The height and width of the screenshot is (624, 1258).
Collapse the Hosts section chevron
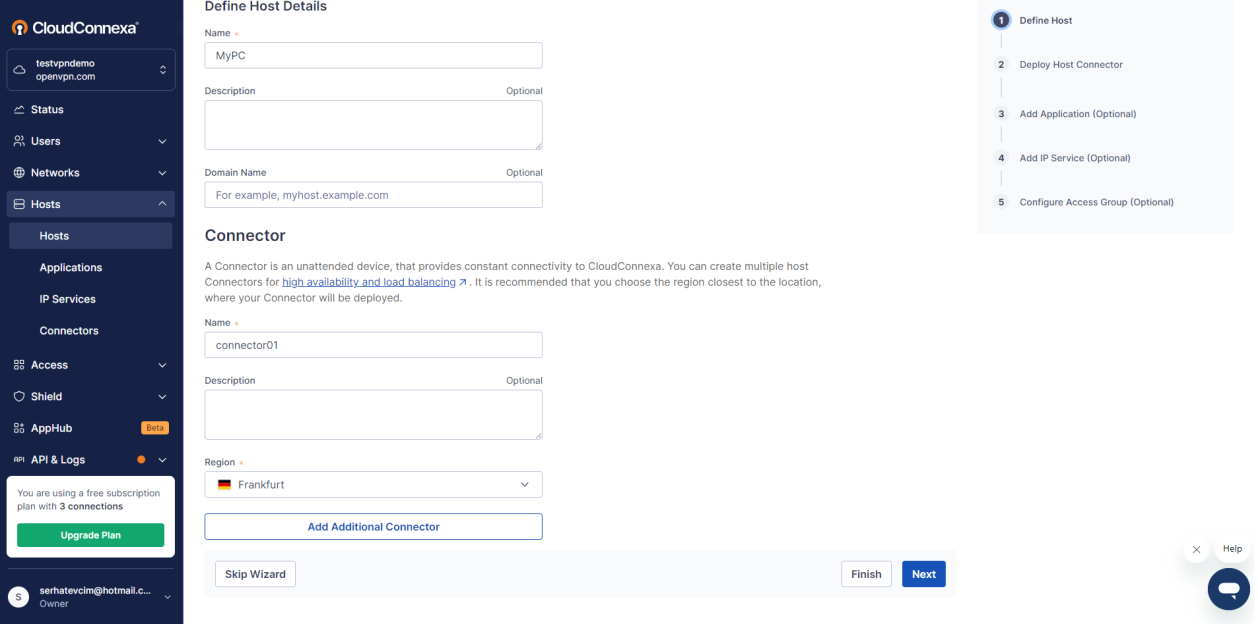tap(162, 204)
